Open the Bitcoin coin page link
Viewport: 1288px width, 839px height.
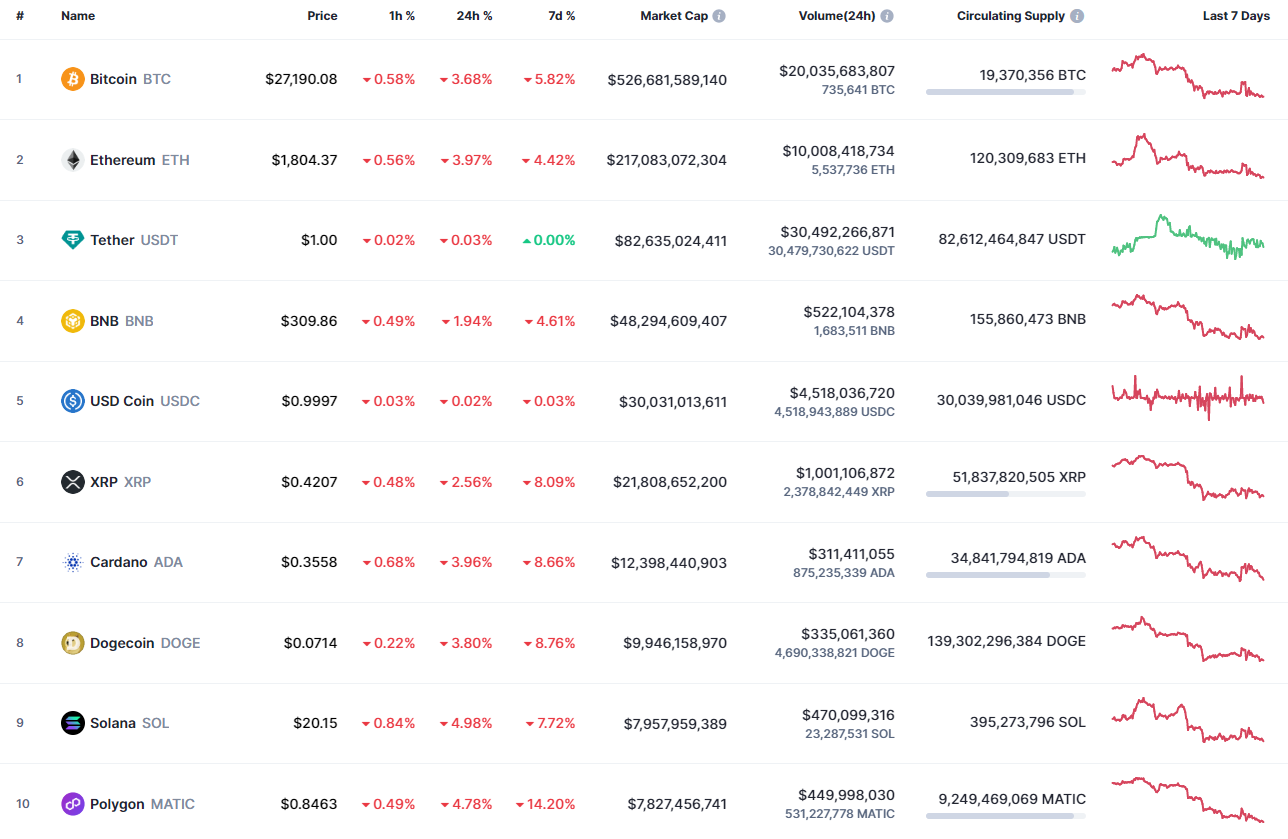[x=113, y=79]
